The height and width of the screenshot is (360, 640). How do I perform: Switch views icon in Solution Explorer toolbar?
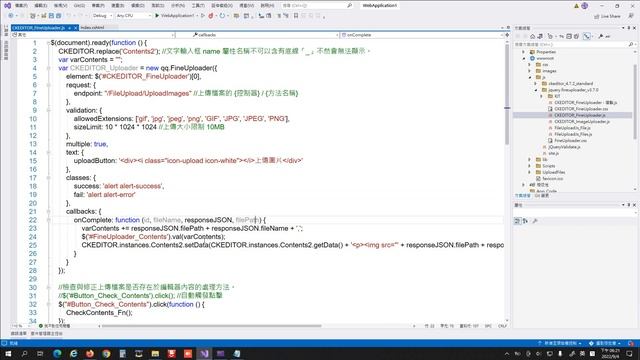pos(540,36)
